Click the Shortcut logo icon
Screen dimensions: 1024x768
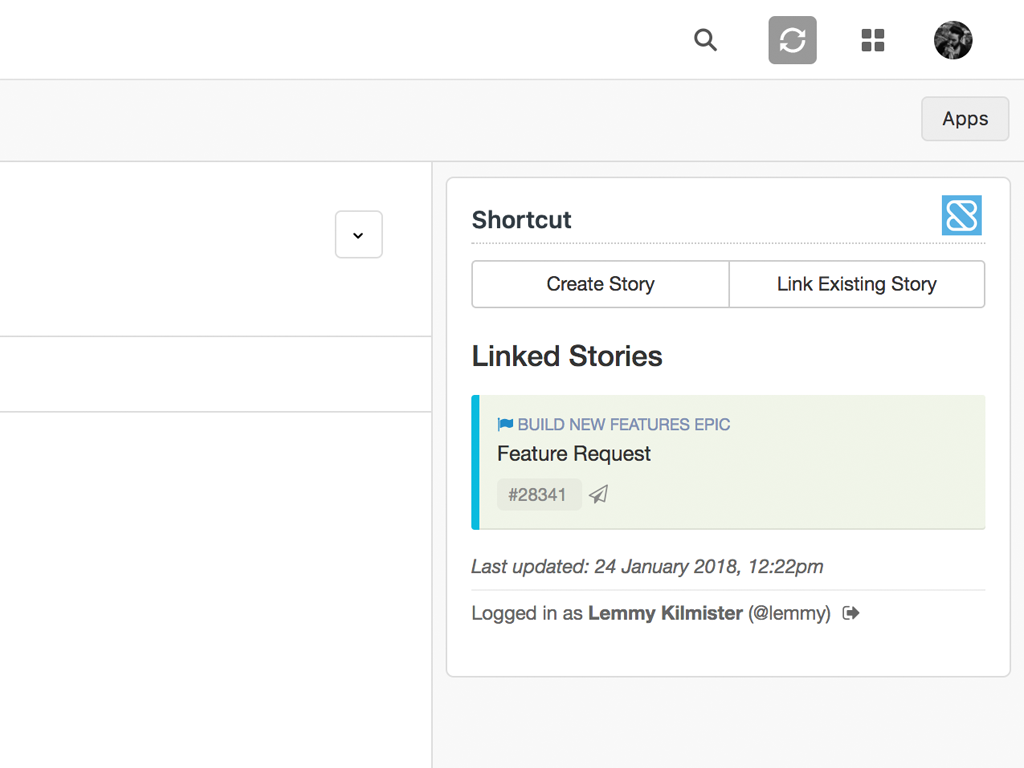click(x=961, y=215)
